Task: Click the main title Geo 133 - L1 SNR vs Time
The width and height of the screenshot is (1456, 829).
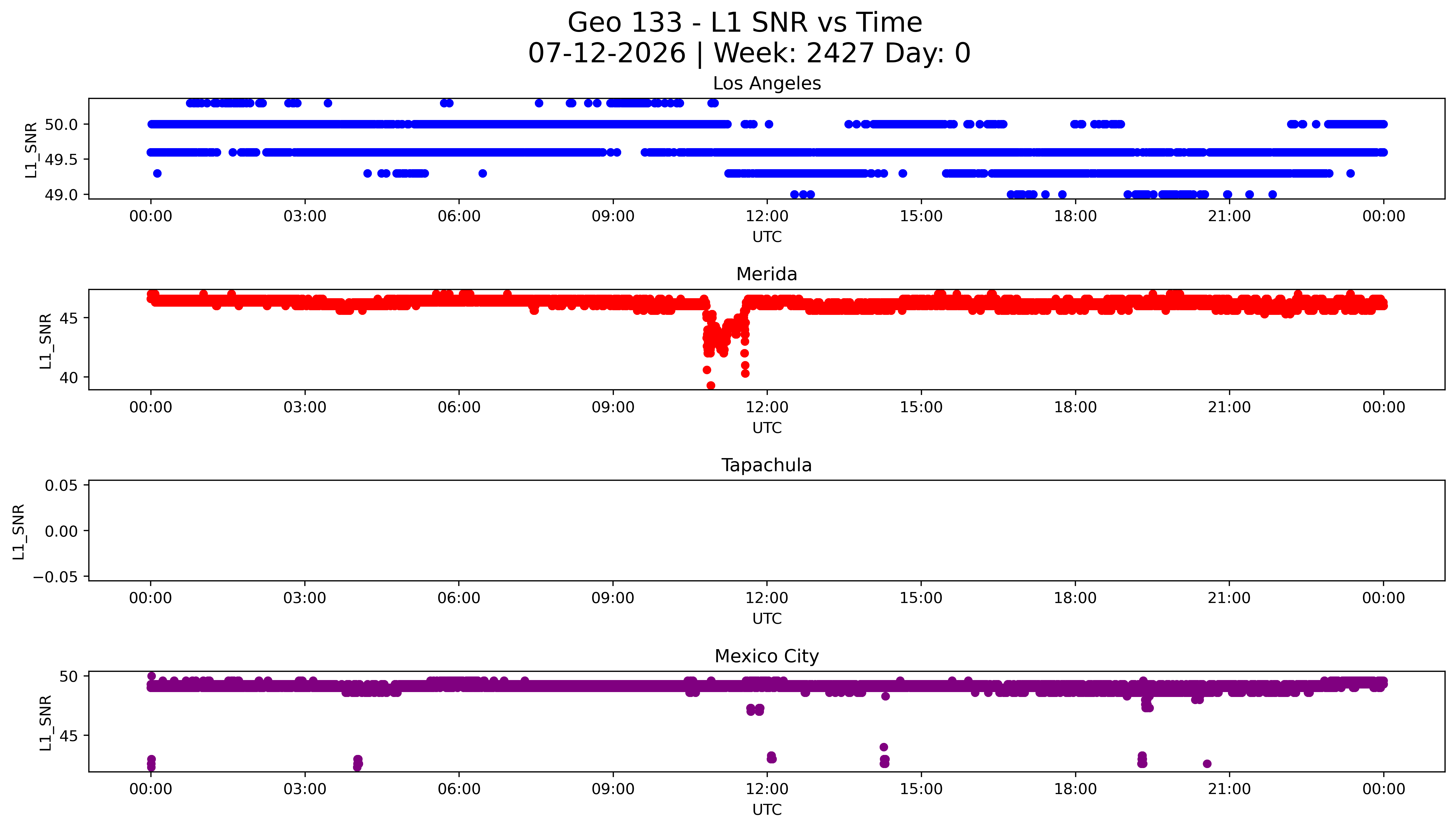Action: pos(744,23)
